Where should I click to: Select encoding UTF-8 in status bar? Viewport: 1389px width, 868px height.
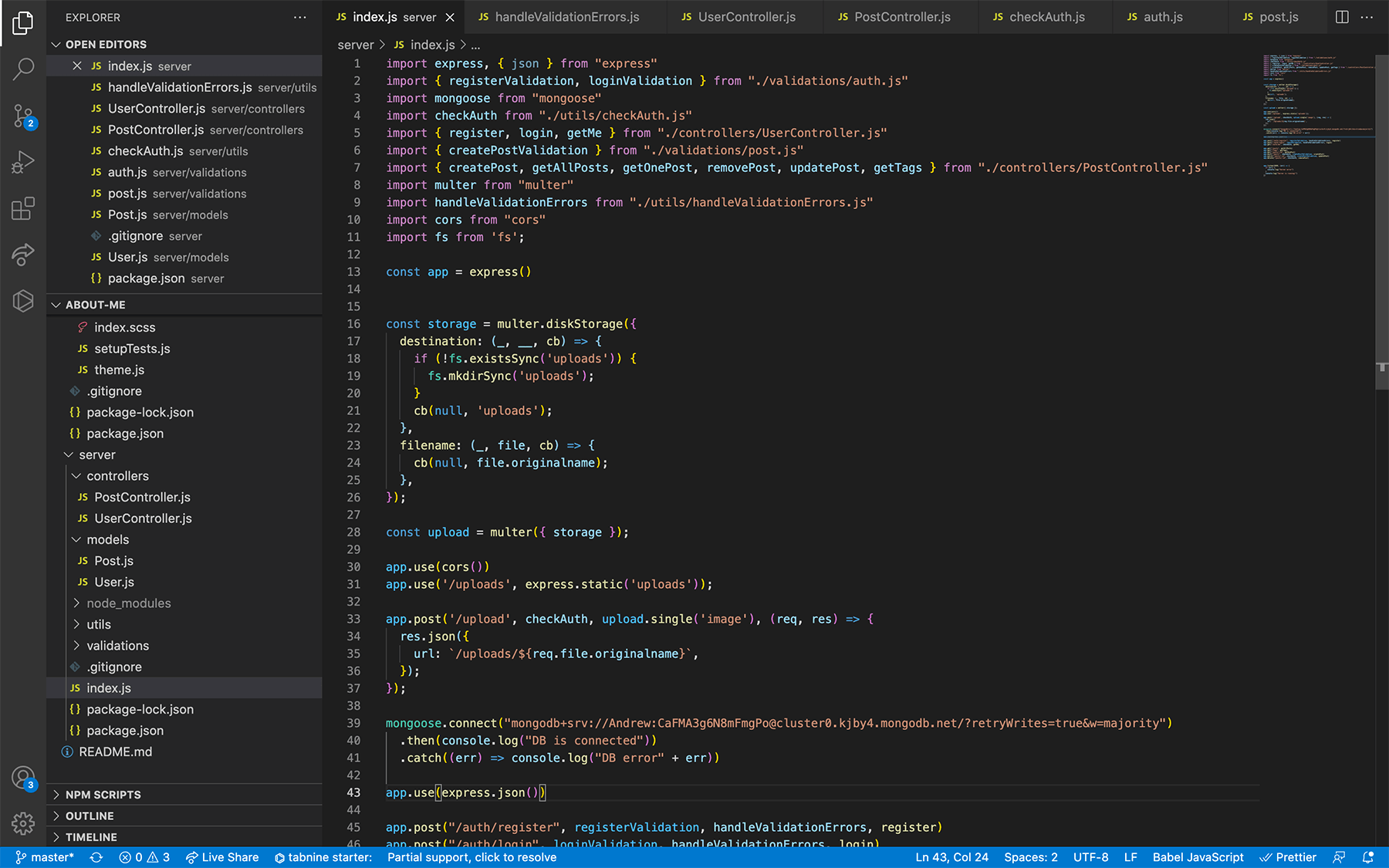(1090, 857)
